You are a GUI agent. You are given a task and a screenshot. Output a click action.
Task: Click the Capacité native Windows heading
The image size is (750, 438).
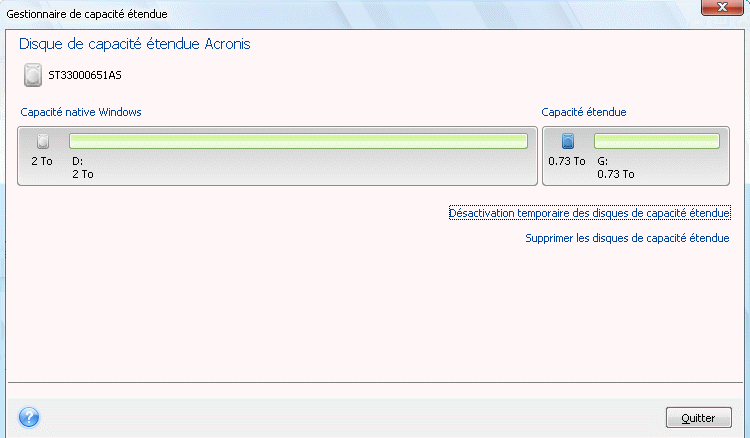(x=81, y=112)
